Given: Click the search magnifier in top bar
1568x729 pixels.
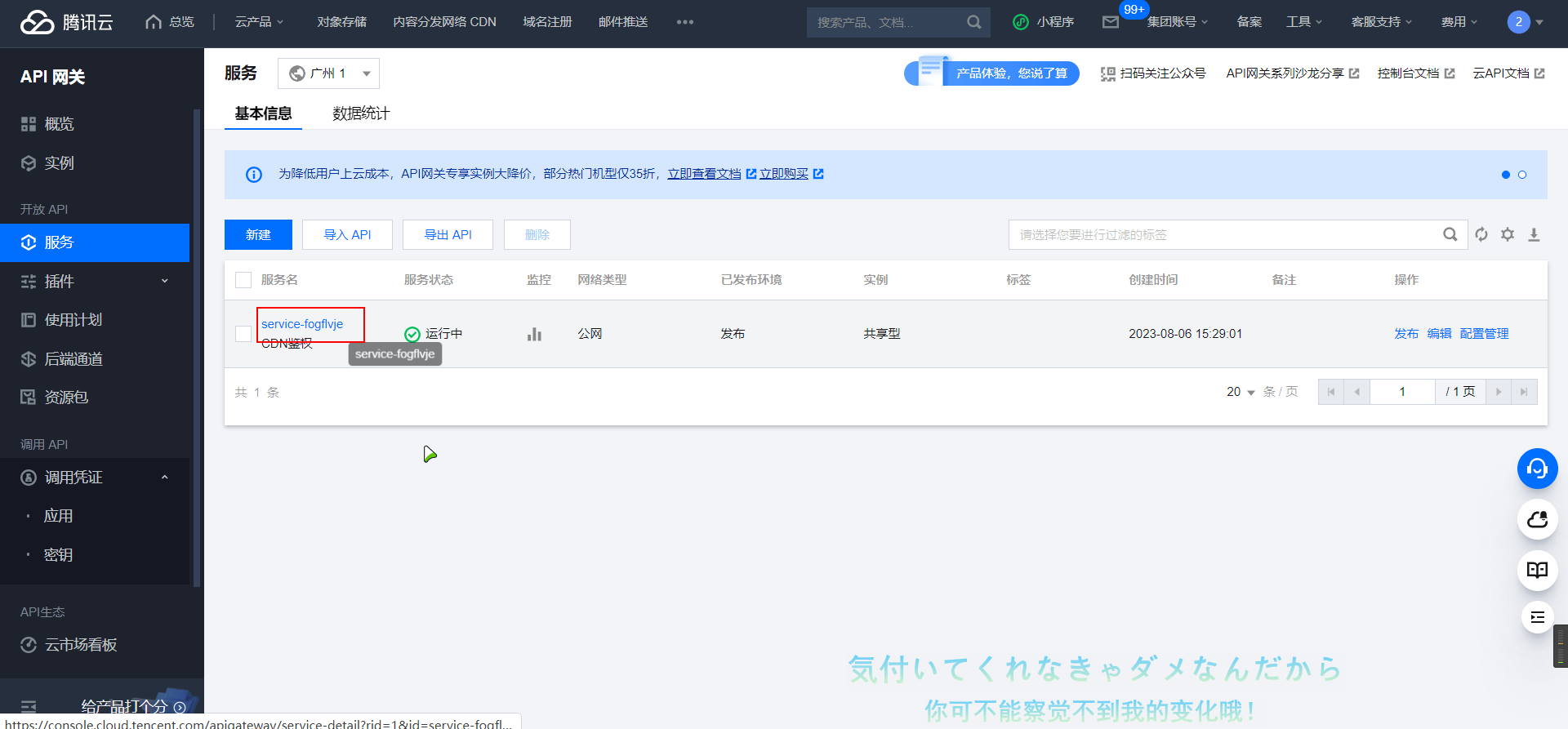Looking at the screenshot, I should click(973, 22).
